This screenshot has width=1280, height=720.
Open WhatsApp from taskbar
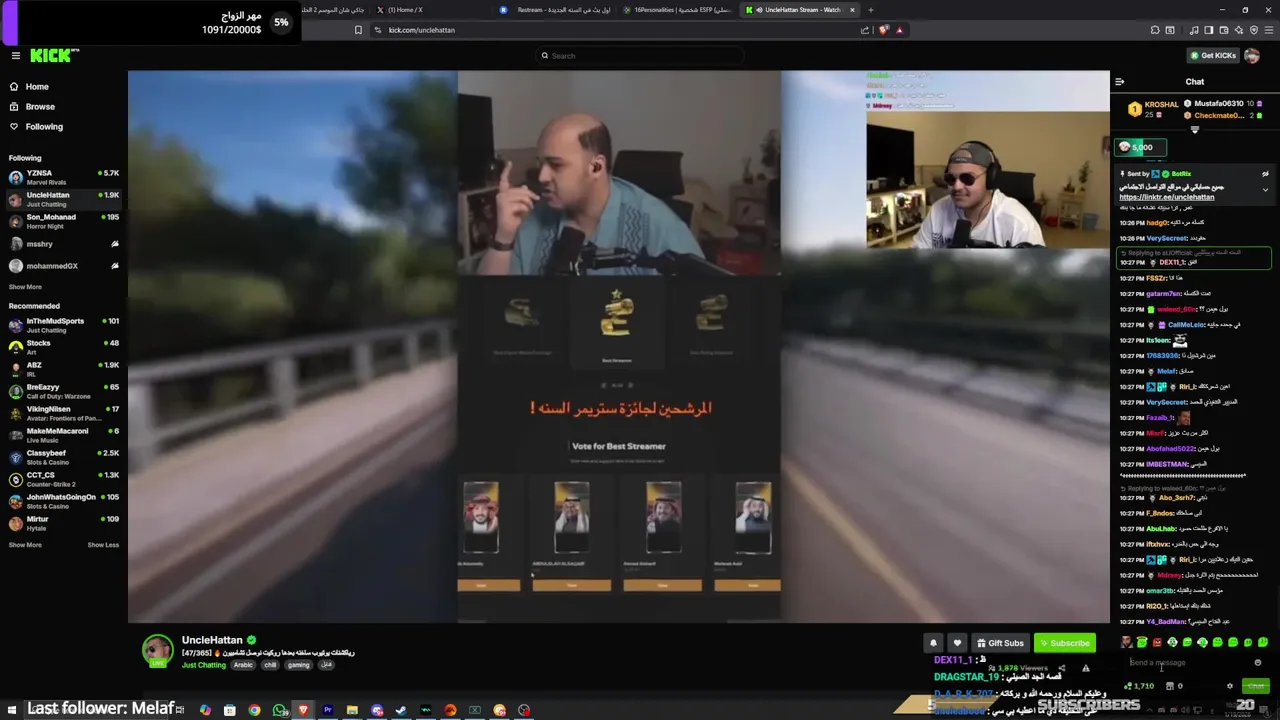[279, 710]
